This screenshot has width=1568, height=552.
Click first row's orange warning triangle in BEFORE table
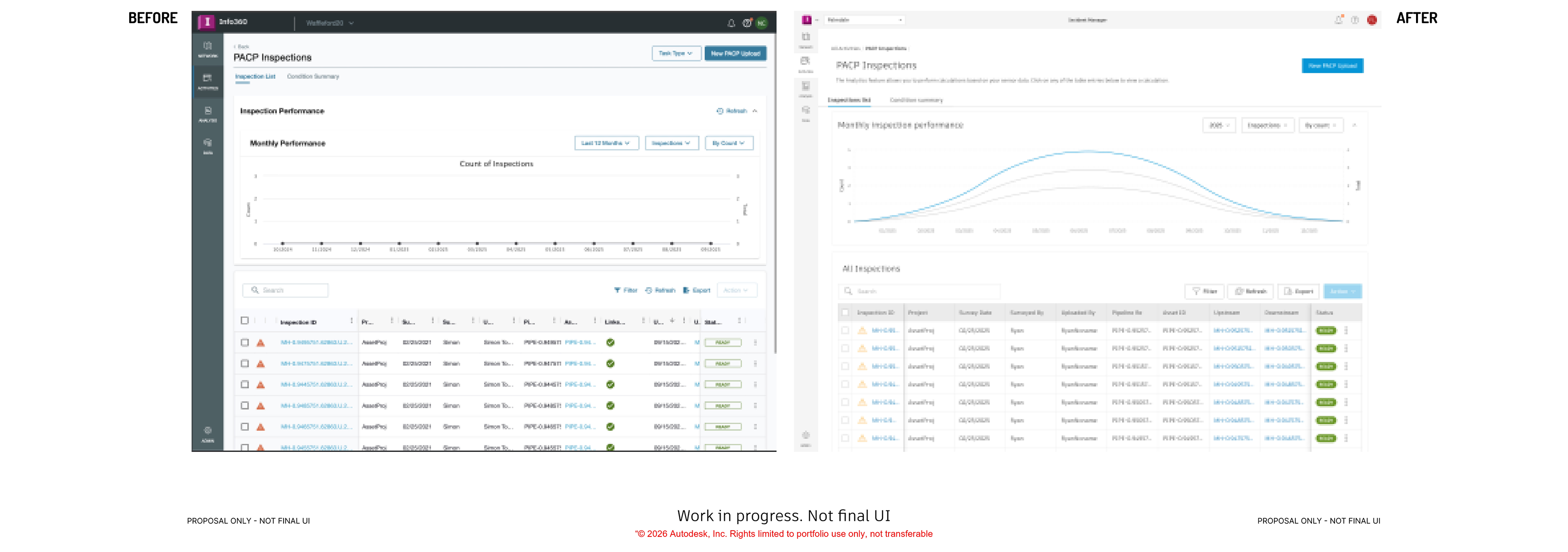pos(260,343)
